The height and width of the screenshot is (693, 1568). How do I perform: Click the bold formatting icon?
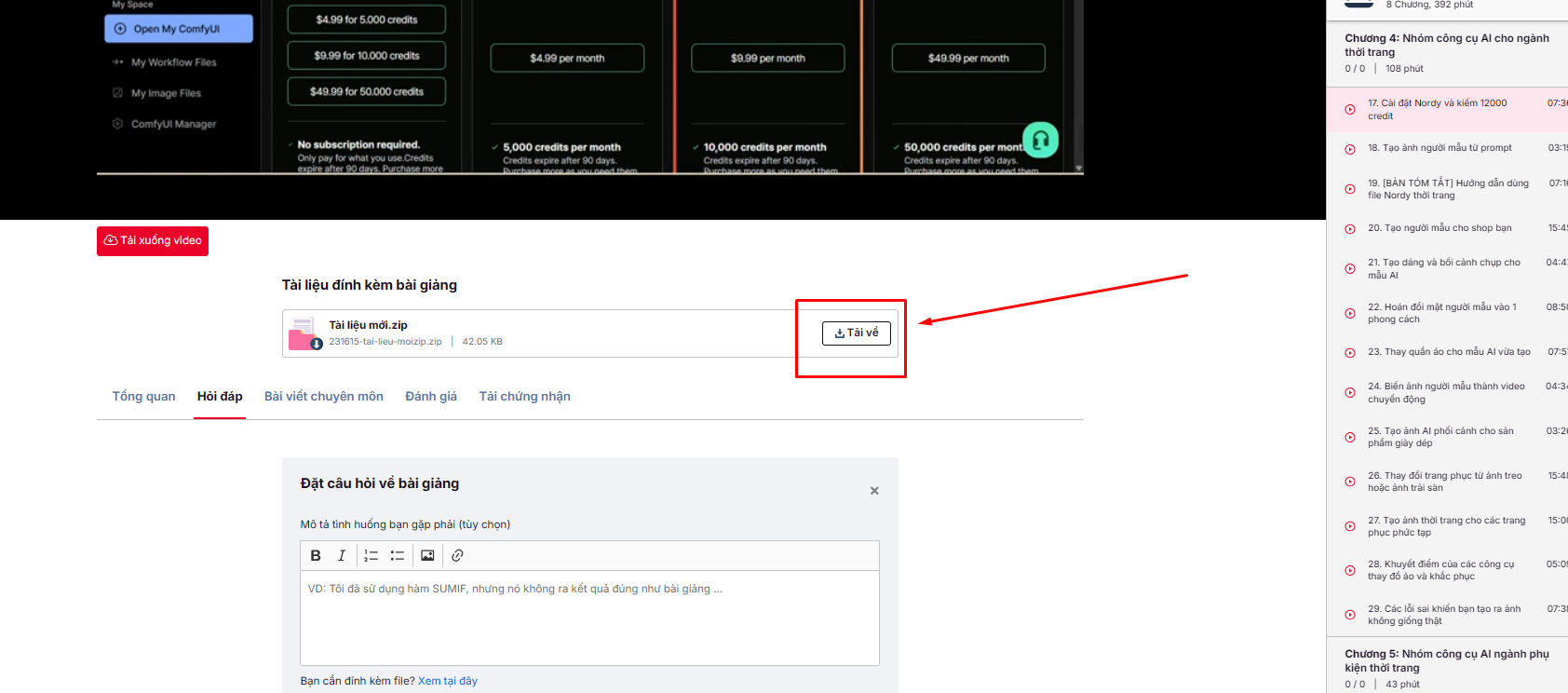[x=316, y=555]
